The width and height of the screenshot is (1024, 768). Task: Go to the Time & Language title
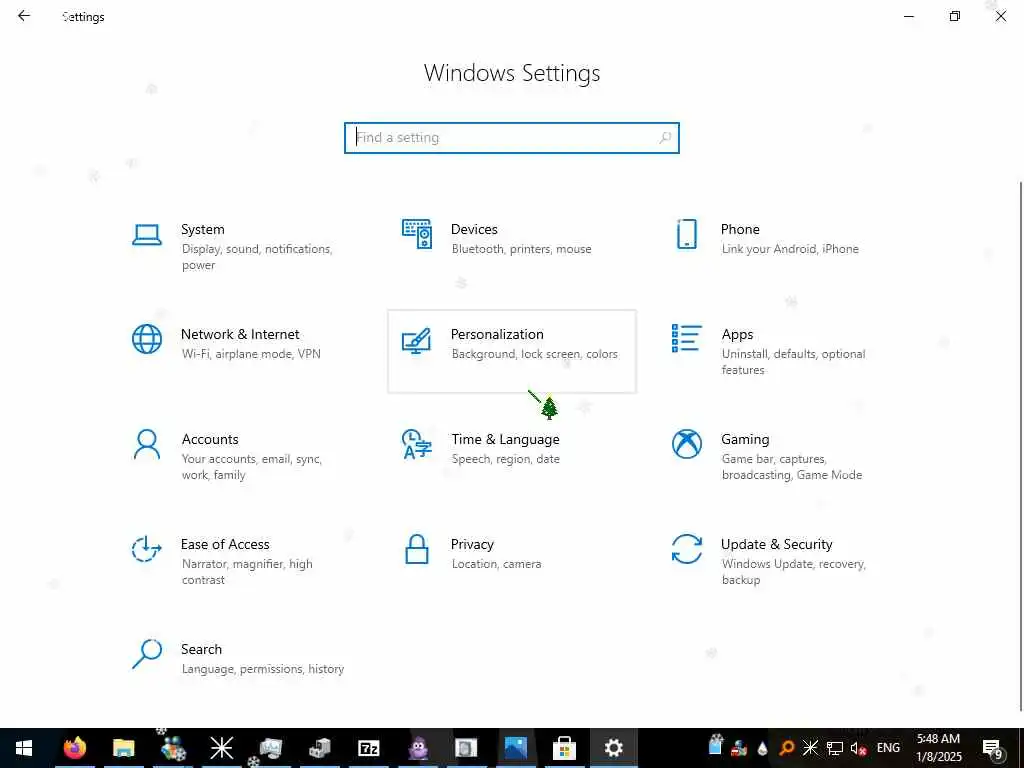505,440
